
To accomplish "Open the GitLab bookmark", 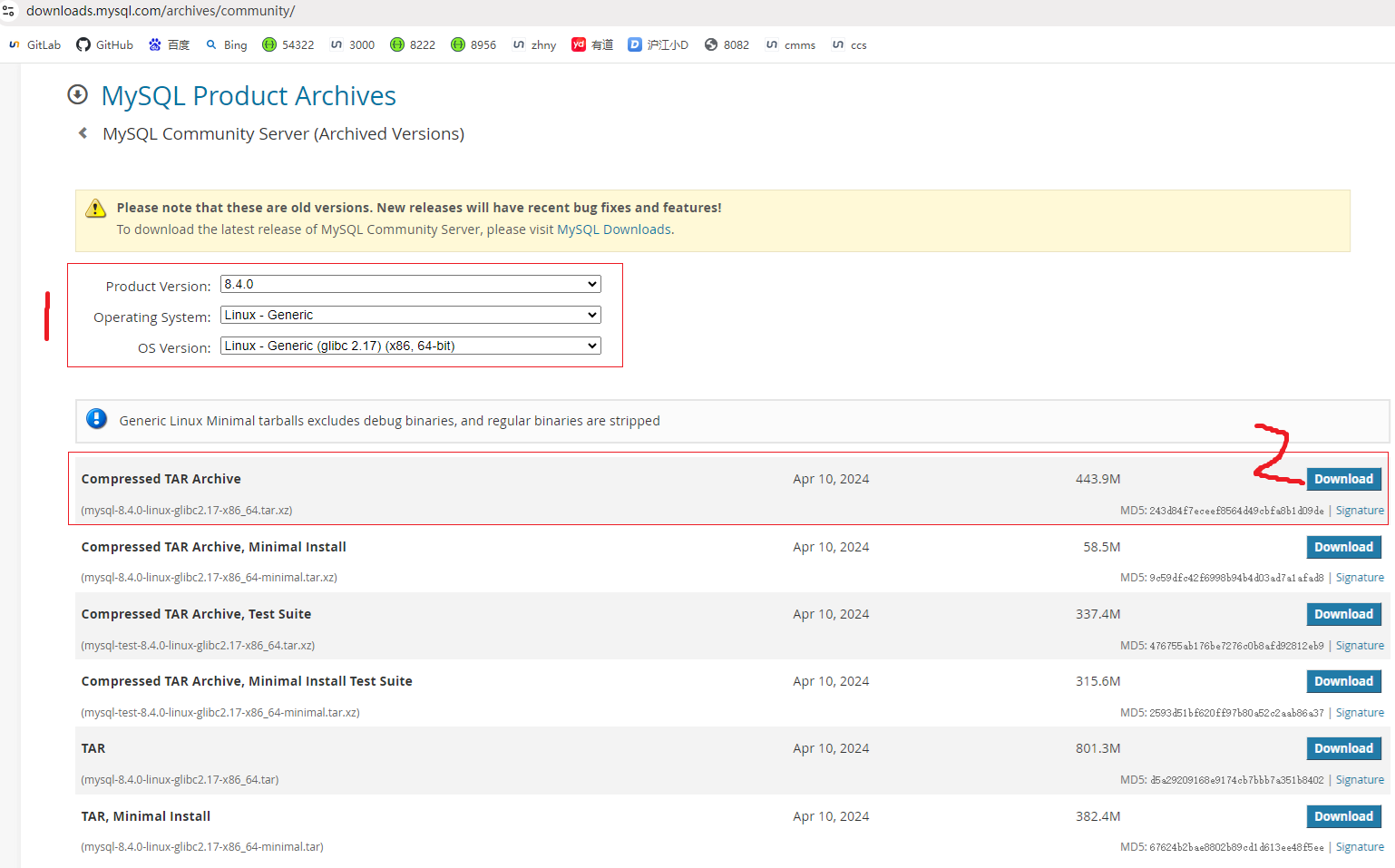I will click(34, 44).
